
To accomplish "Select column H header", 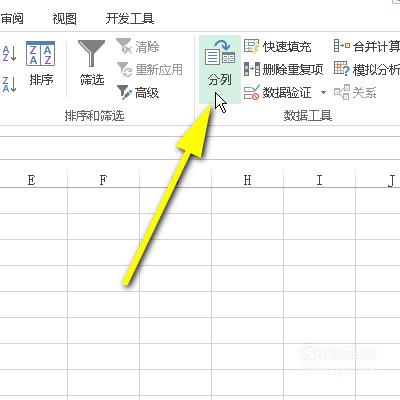I will tap(247, 180).
